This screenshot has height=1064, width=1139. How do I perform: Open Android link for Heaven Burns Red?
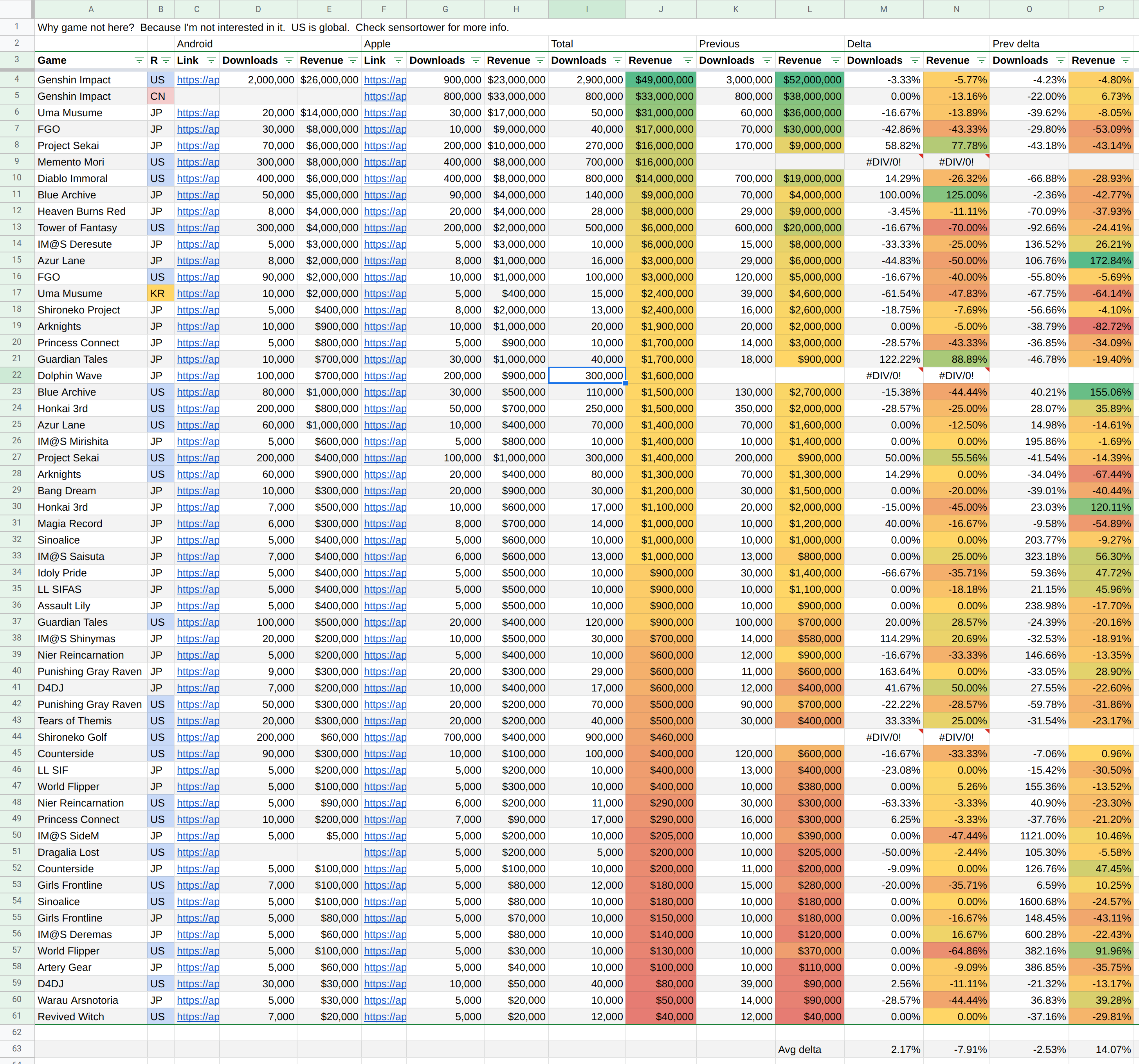coord(198,212)
